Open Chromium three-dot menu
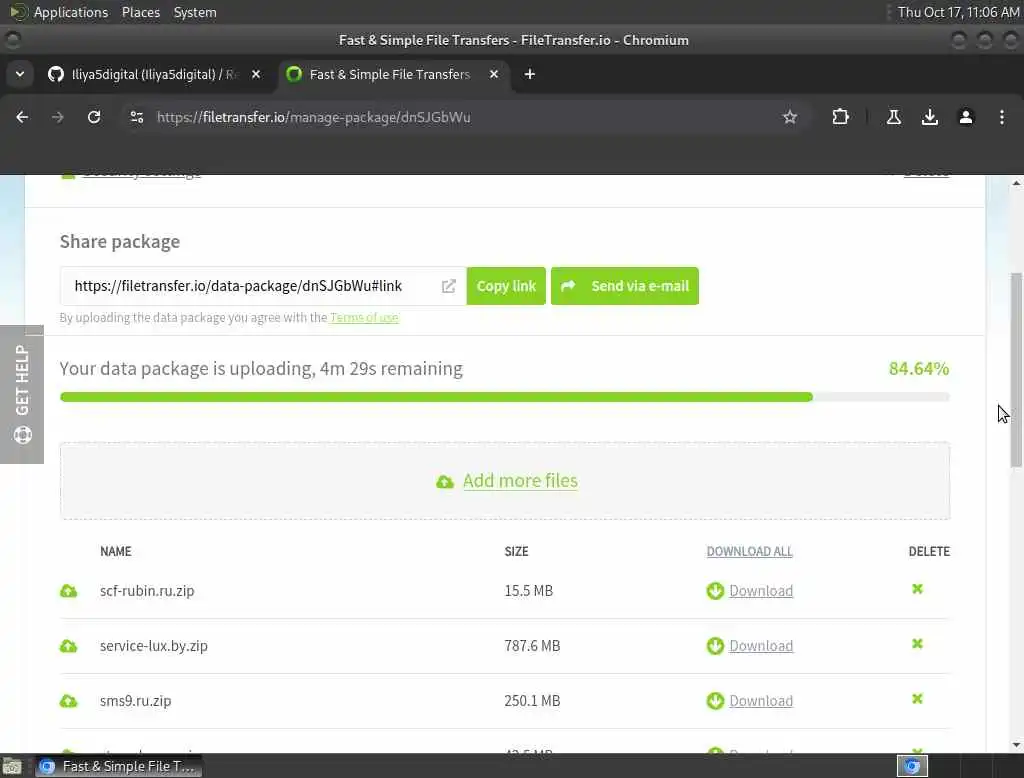Screen dimensions: 1024x778 tap(1001, 117)
